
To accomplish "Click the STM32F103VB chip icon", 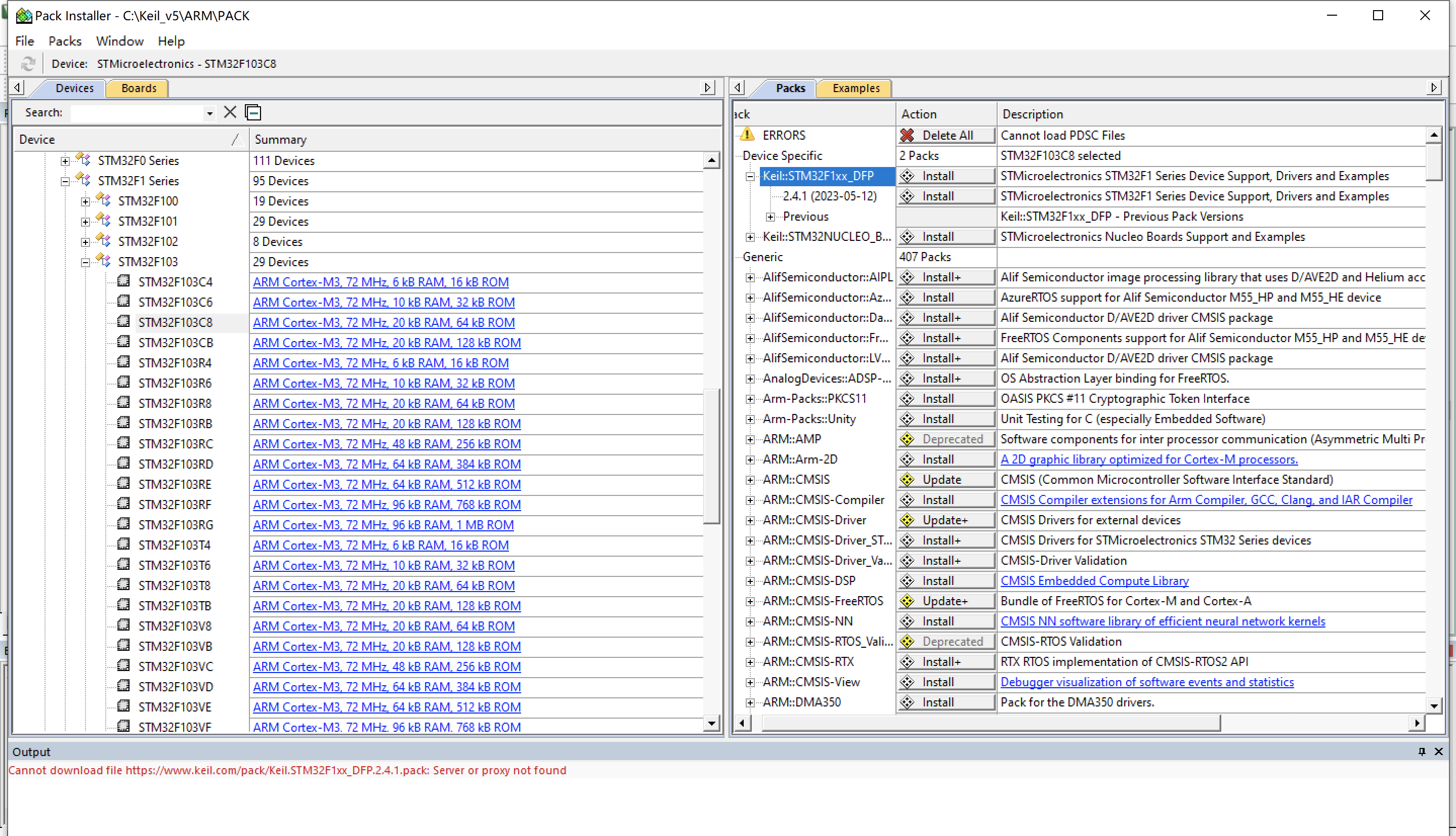I will 123,645.
